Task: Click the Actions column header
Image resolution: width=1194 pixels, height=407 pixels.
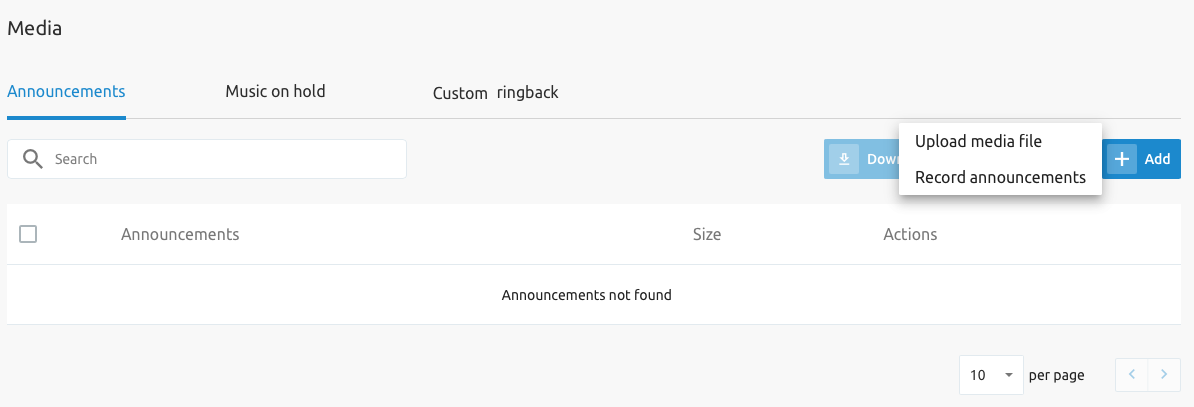Action: [x=910, y=234]
